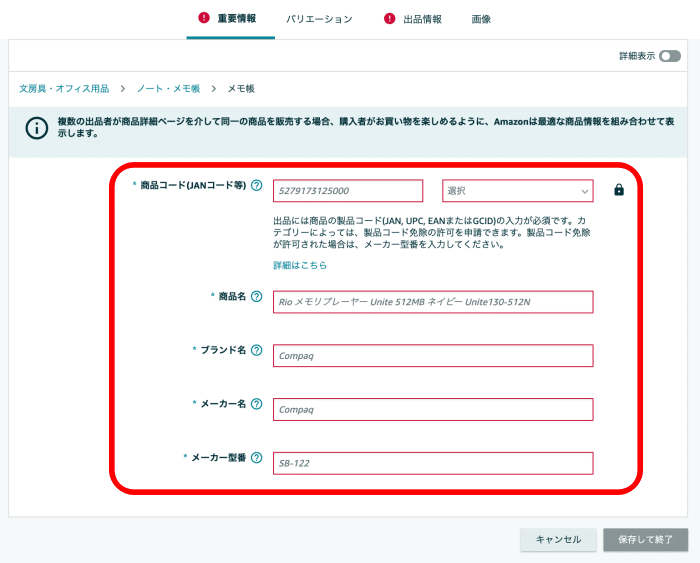Image resolution: width=700 pixels, height=563 pixels.
Task: Toggle the 詳細表示 switch
Action: [x=669, y=57]
